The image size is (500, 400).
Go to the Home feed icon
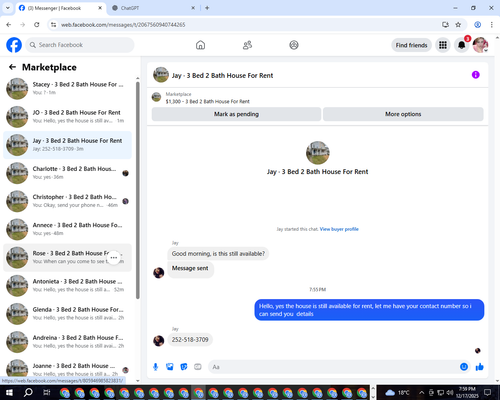click(x=200, y=45)
